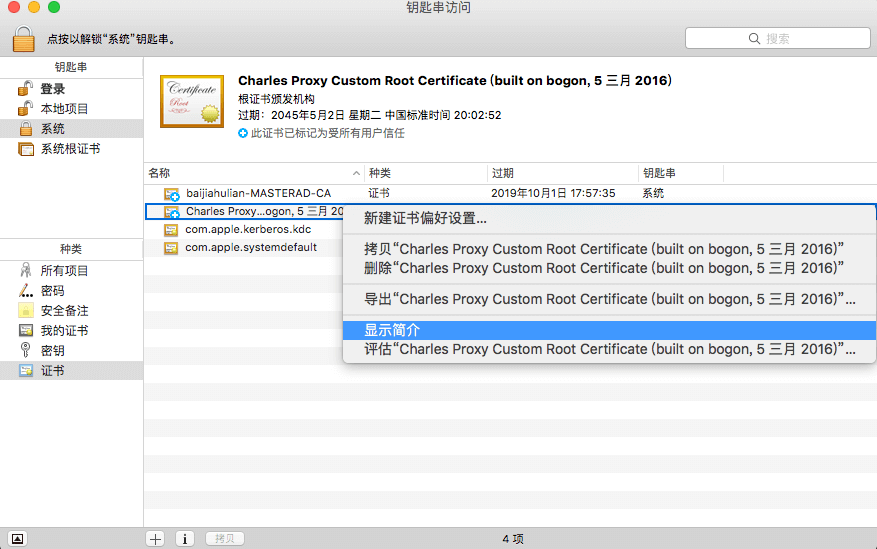Toggle the preview pane button at bottom-left
877x549 pixels.
point(17,539)
